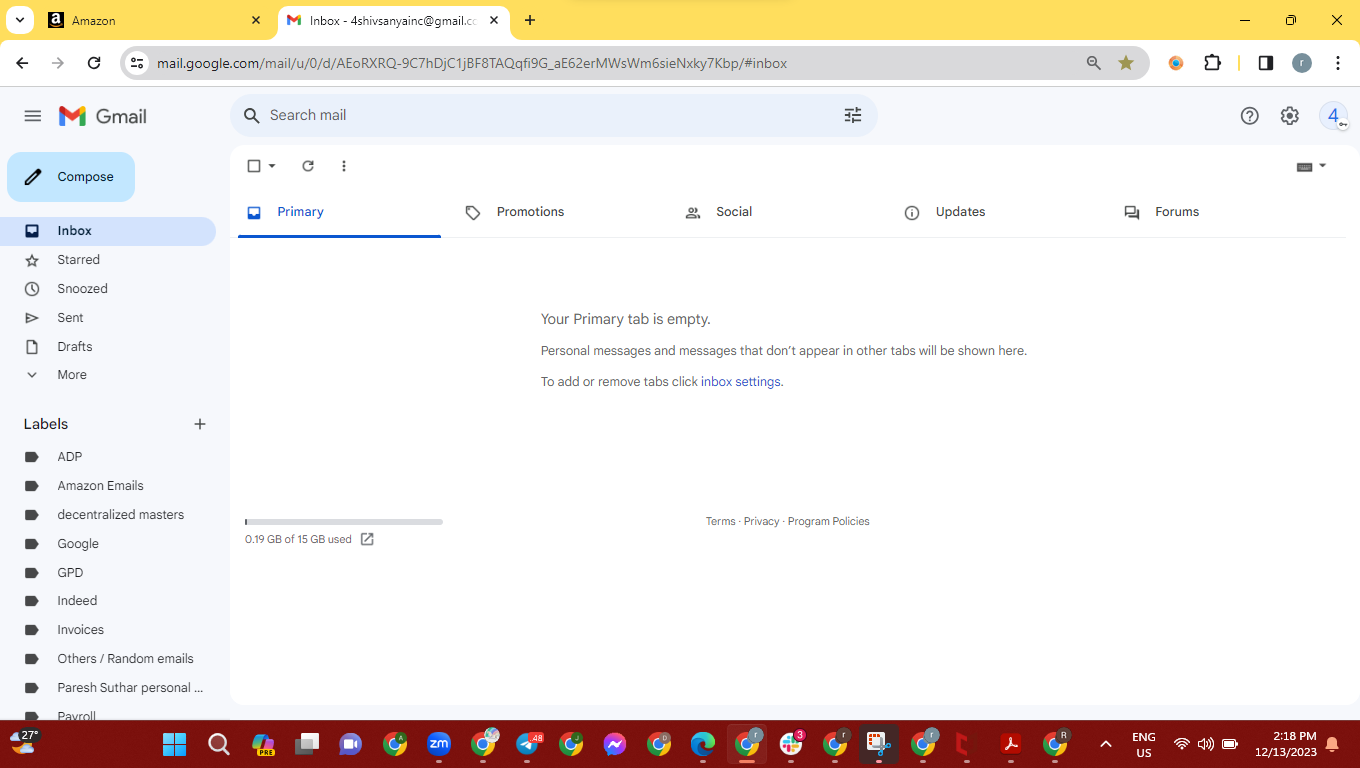The image size is (1360, 768).
Task: Click the inbox settings link
Action: point(741,382)
